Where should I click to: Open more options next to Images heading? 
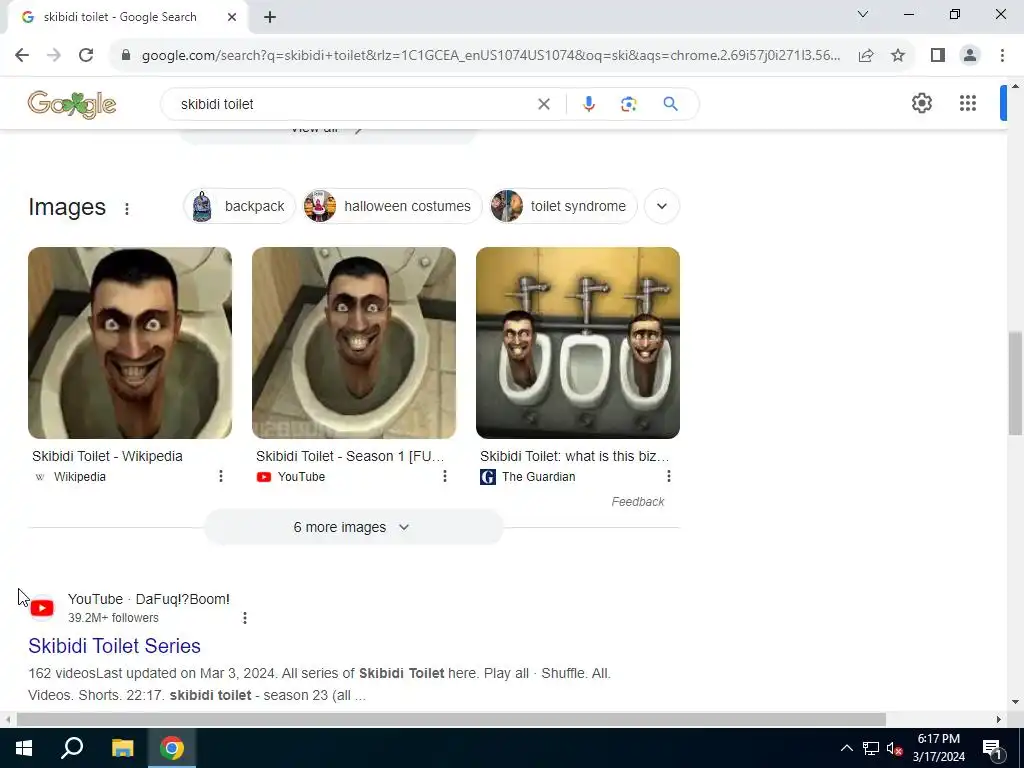point(127,208)
